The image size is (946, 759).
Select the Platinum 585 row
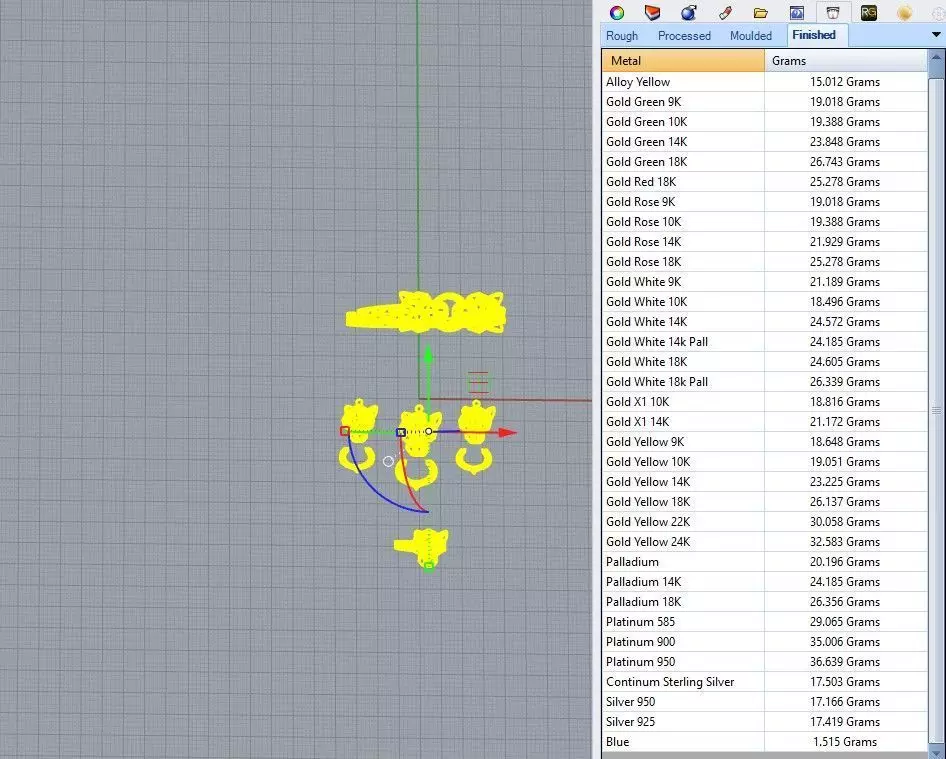(764, 621)
